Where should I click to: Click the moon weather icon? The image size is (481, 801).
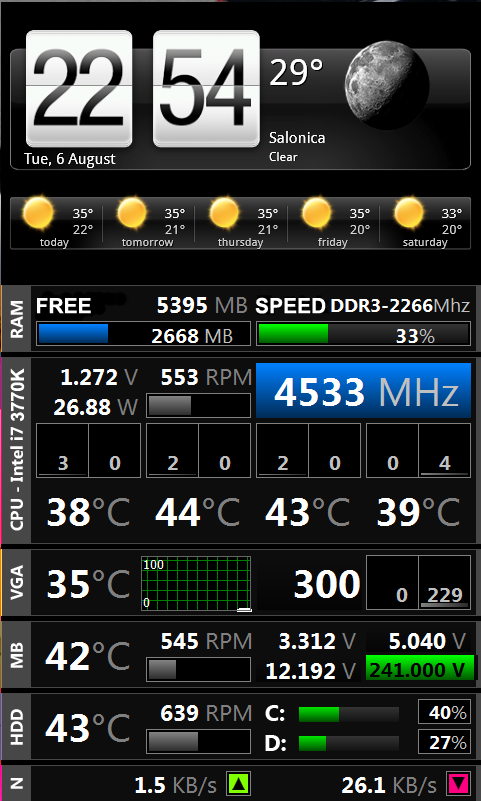pyautogui.click(x=387, y=85)
